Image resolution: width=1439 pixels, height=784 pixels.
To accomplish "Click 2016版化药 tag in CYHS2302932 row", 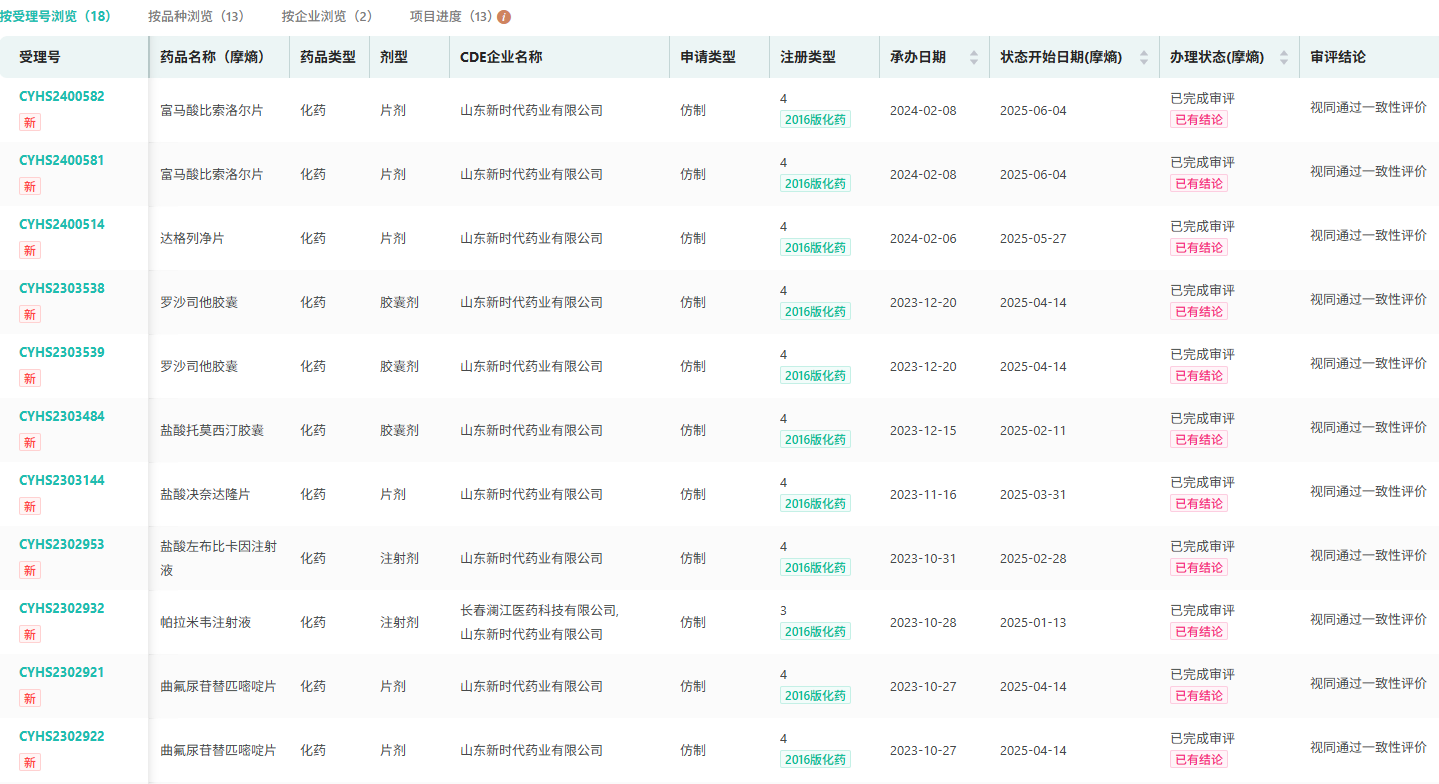I will point(815,631).
